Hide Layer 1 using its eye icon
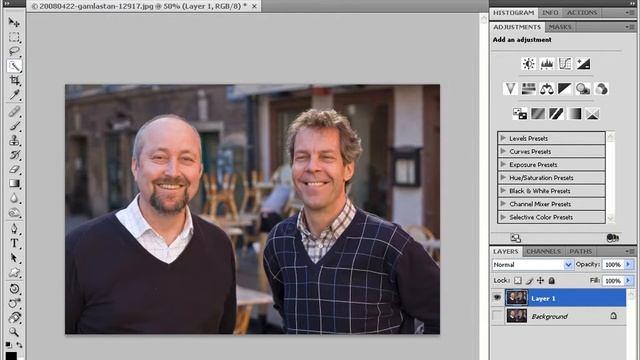Image resolution: width=640 pixels, height=360 pixels. (497, 298)
